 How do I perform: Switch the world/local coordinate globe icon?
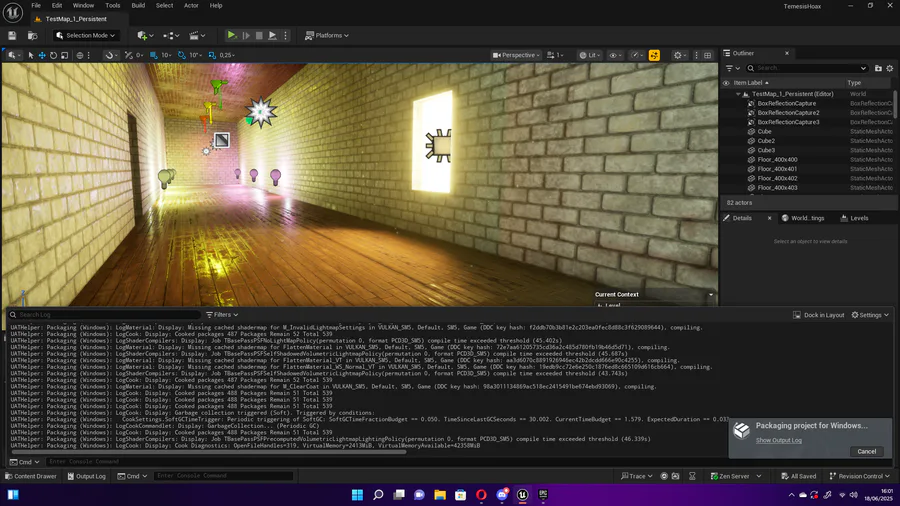[80, 55]
